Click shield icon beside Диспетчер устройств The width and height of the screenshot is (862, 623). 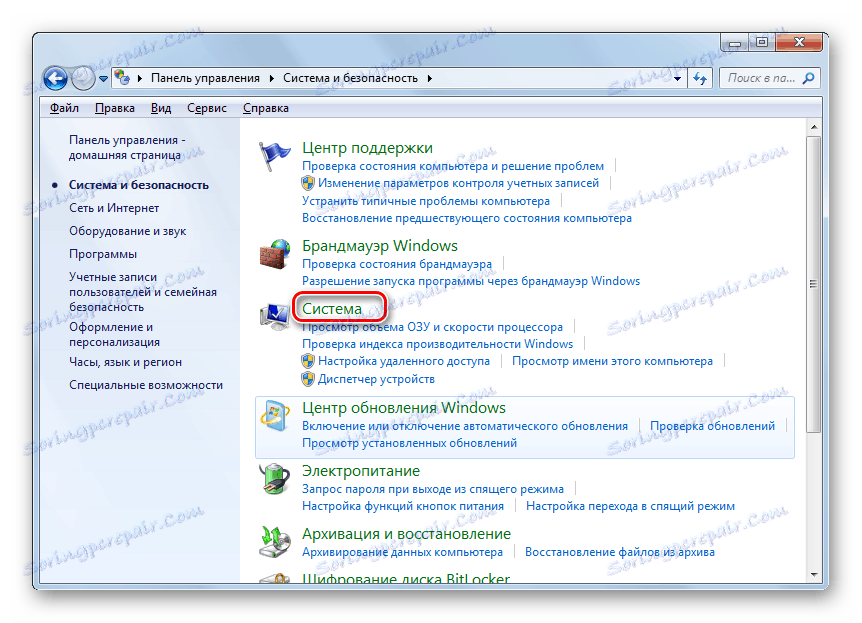308,379
